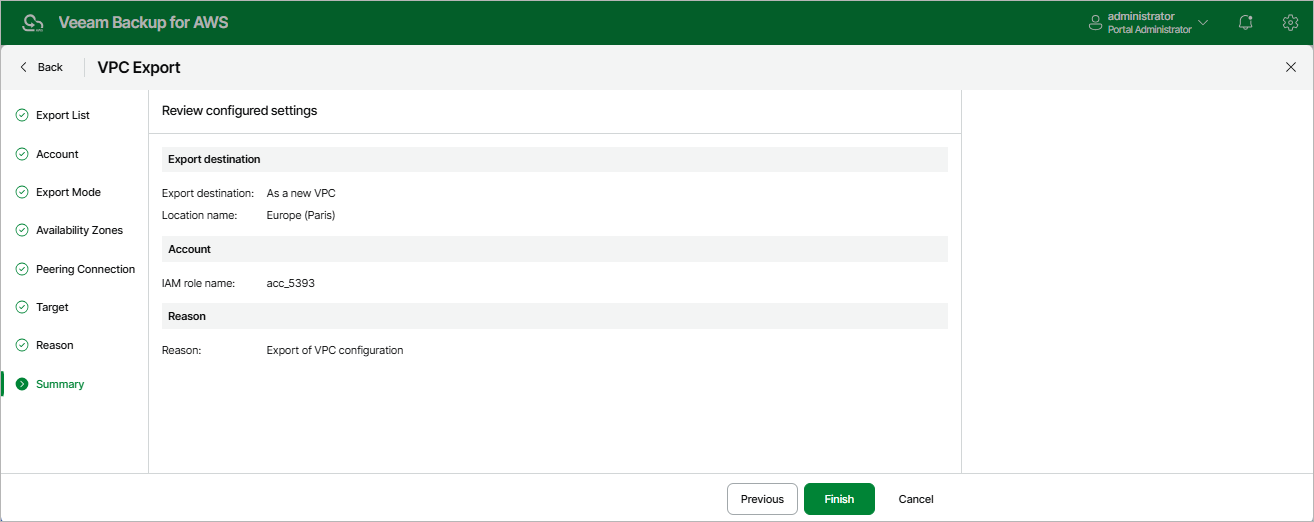Click the Export destination section header
1314x522 pixels.
555,159
